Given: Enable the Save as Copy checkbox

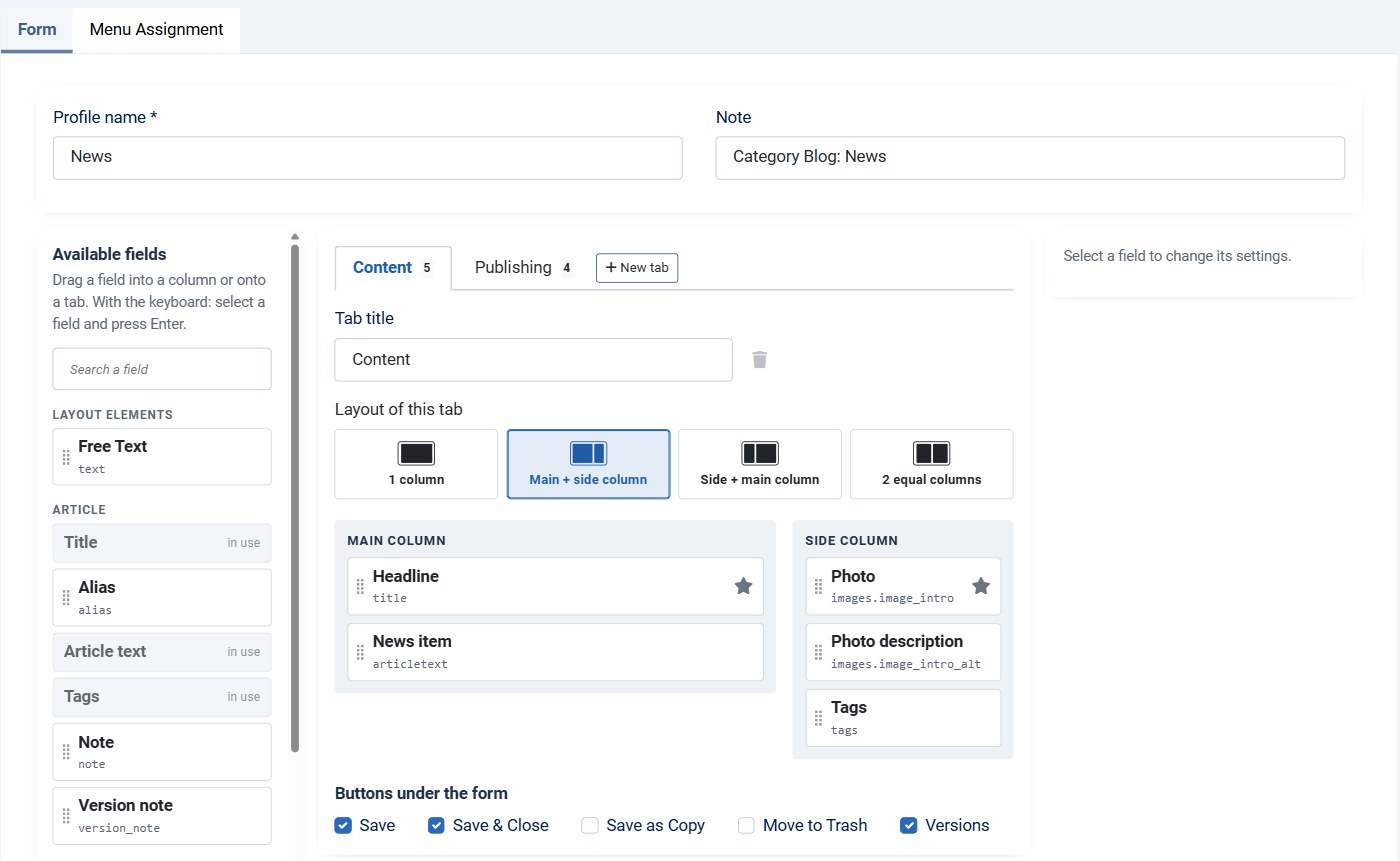Looking at the screenshot, I should [590, 825].
